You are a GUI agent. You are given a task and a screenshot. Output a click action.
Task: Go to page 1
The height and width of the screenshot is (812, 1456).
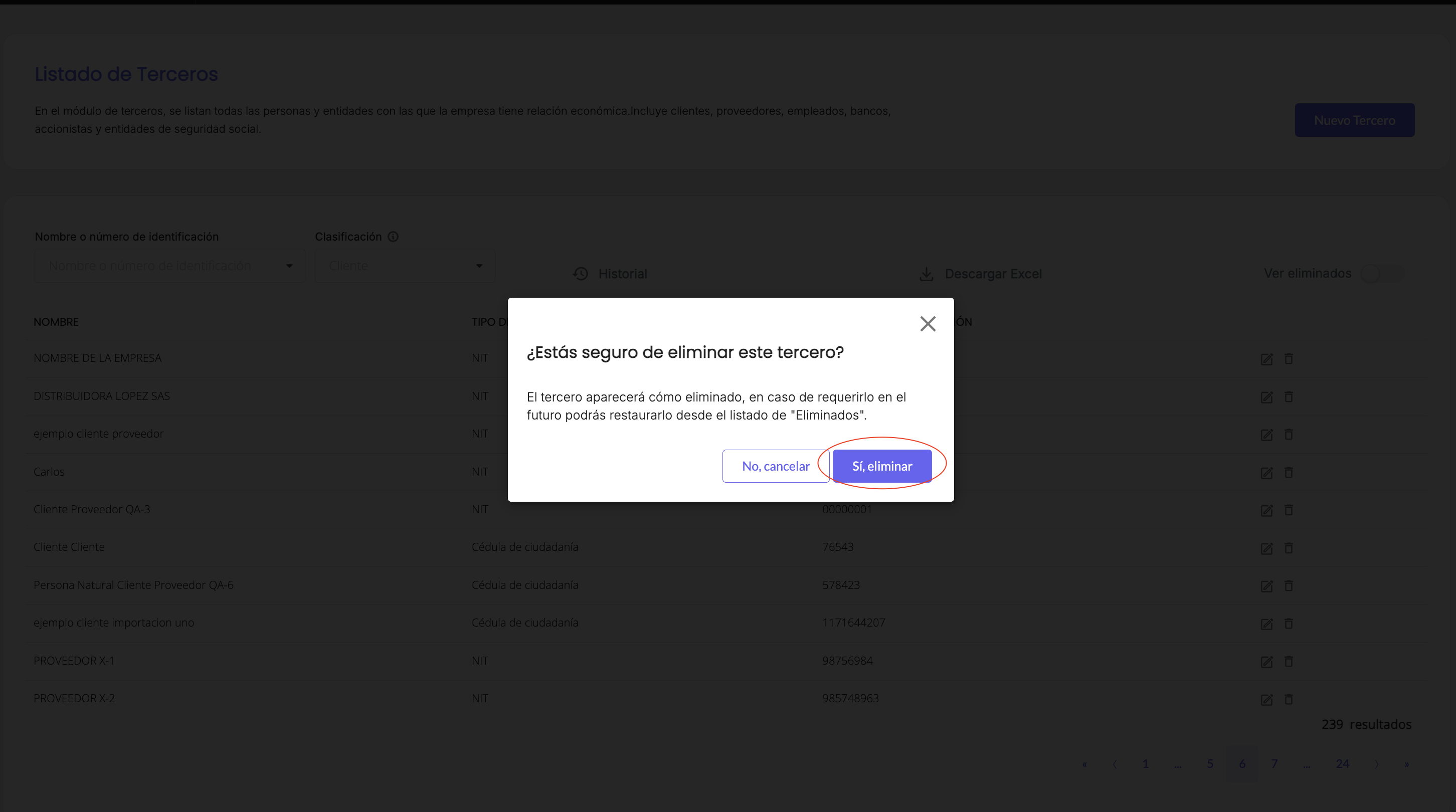[x=1145, y=764]
